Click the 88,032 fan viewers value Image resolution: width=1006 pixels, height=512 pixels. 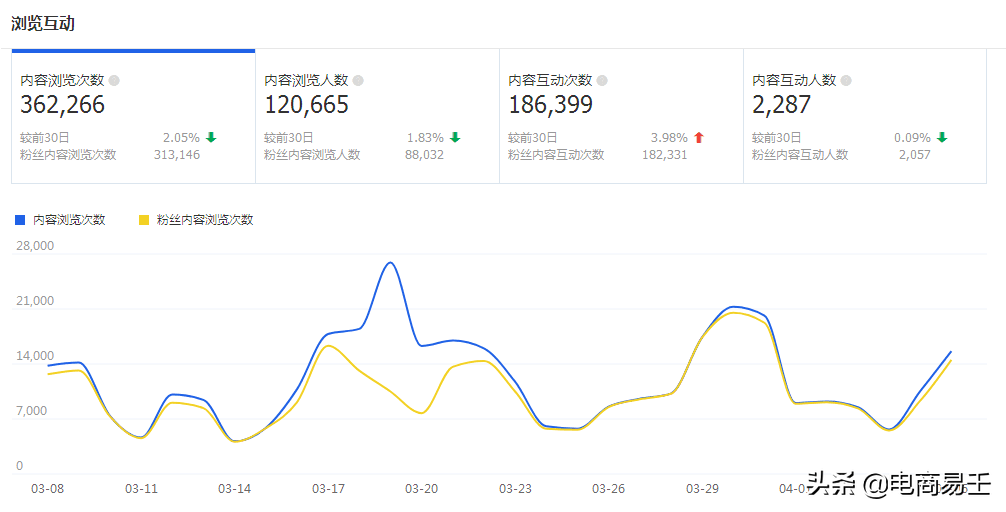[424, 155]
